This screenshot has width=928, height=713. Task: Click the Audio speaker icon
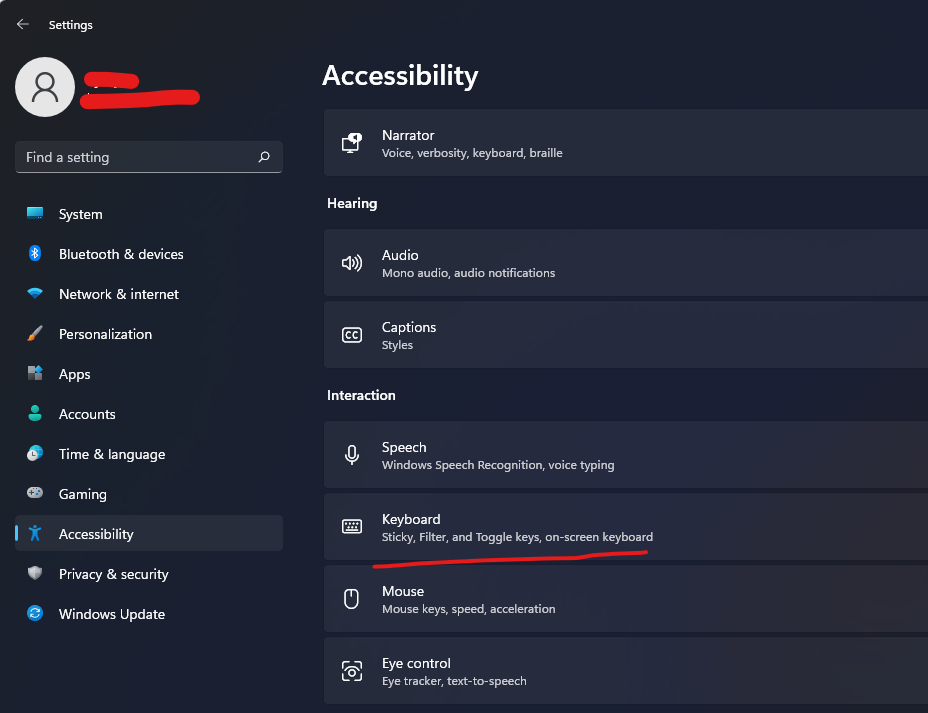(352, 263)
